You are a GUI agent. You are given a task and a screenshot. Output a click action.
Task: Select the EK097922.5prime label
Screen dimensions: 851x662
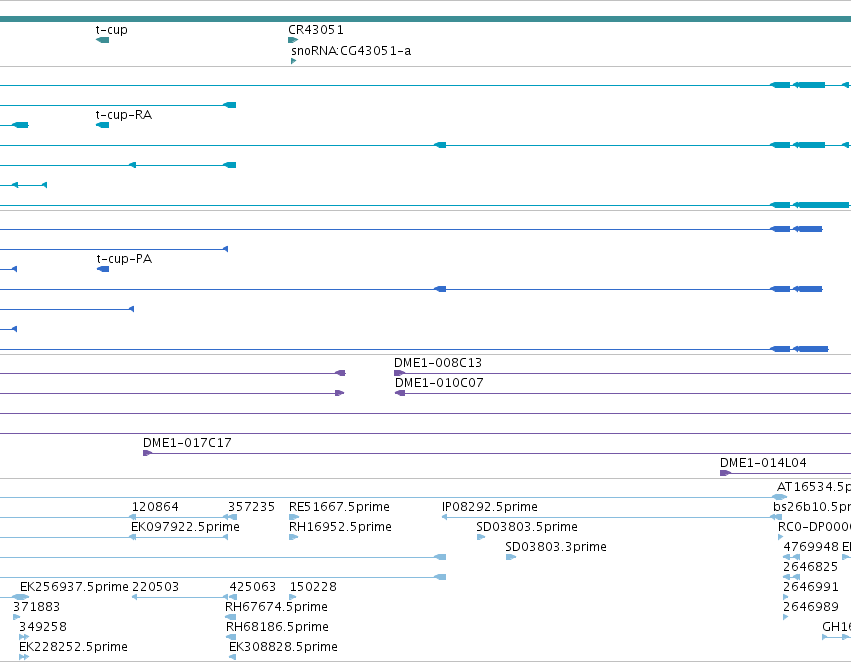pyautogui.click(x=185, y=527)
